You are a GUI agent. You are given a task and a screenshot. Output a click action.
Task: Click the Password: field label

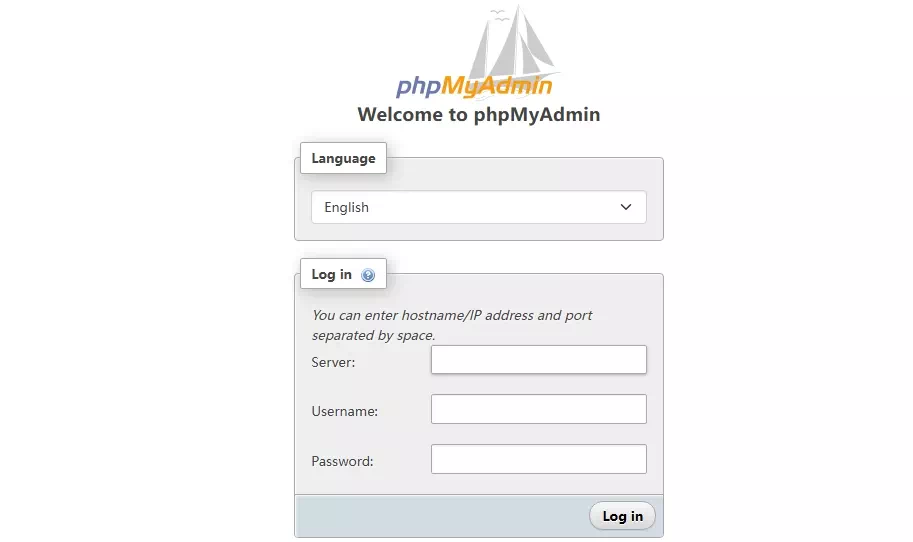click(342, 461)
